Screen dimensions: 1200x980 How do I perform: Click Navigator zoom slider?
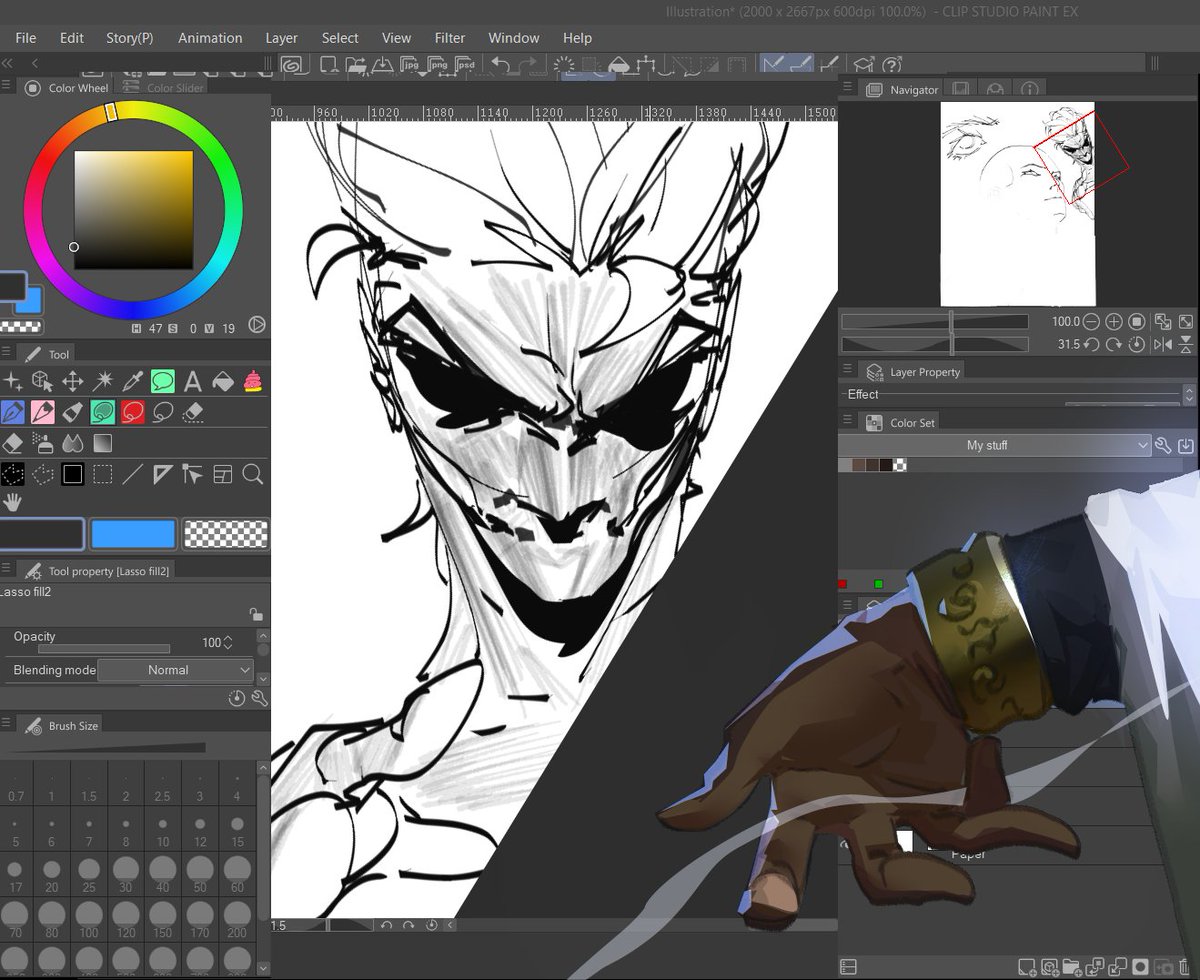[935, 322]
